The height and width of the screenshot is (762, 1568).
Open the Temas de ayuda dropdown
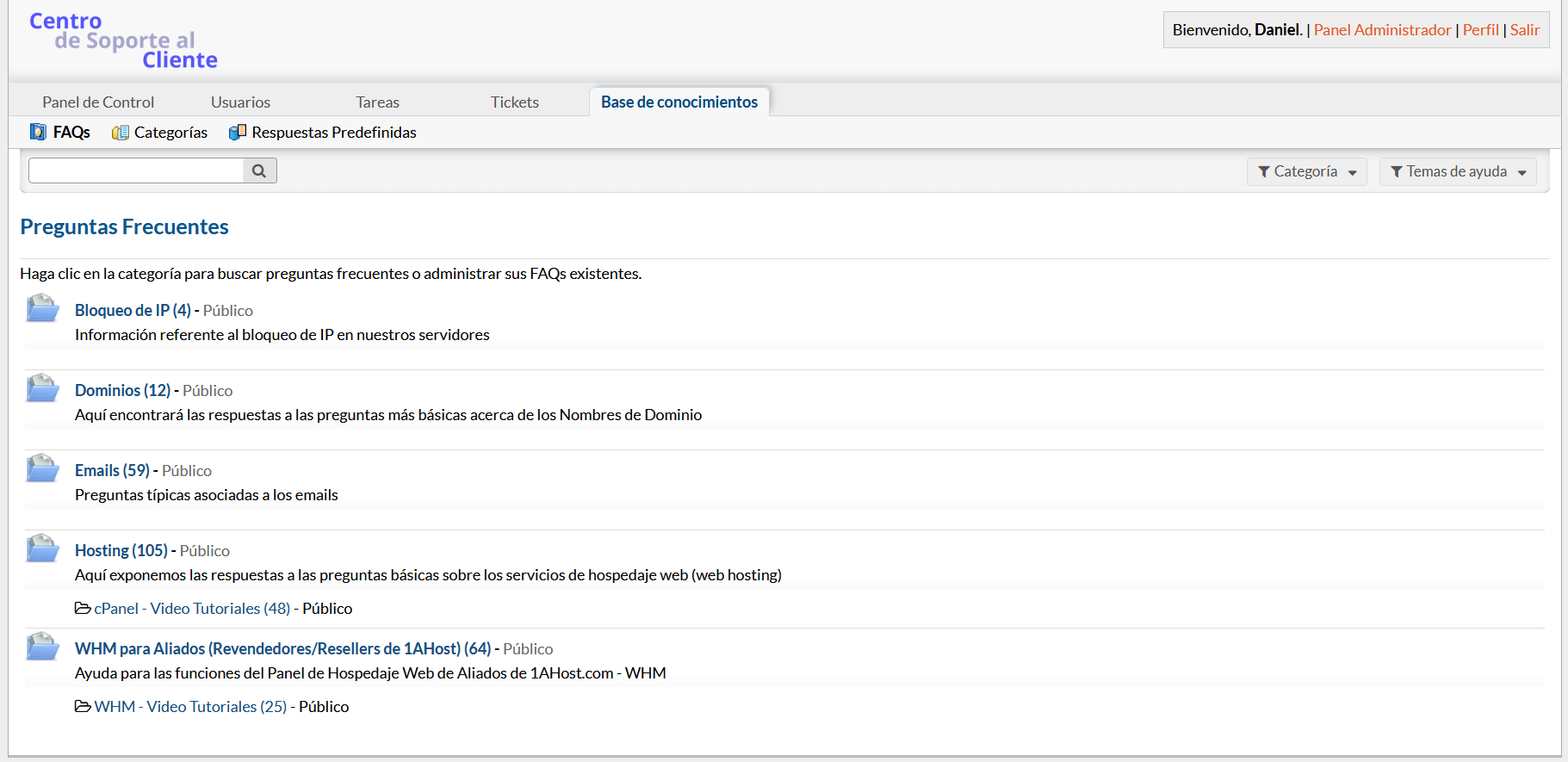[x=1457, y=171]
